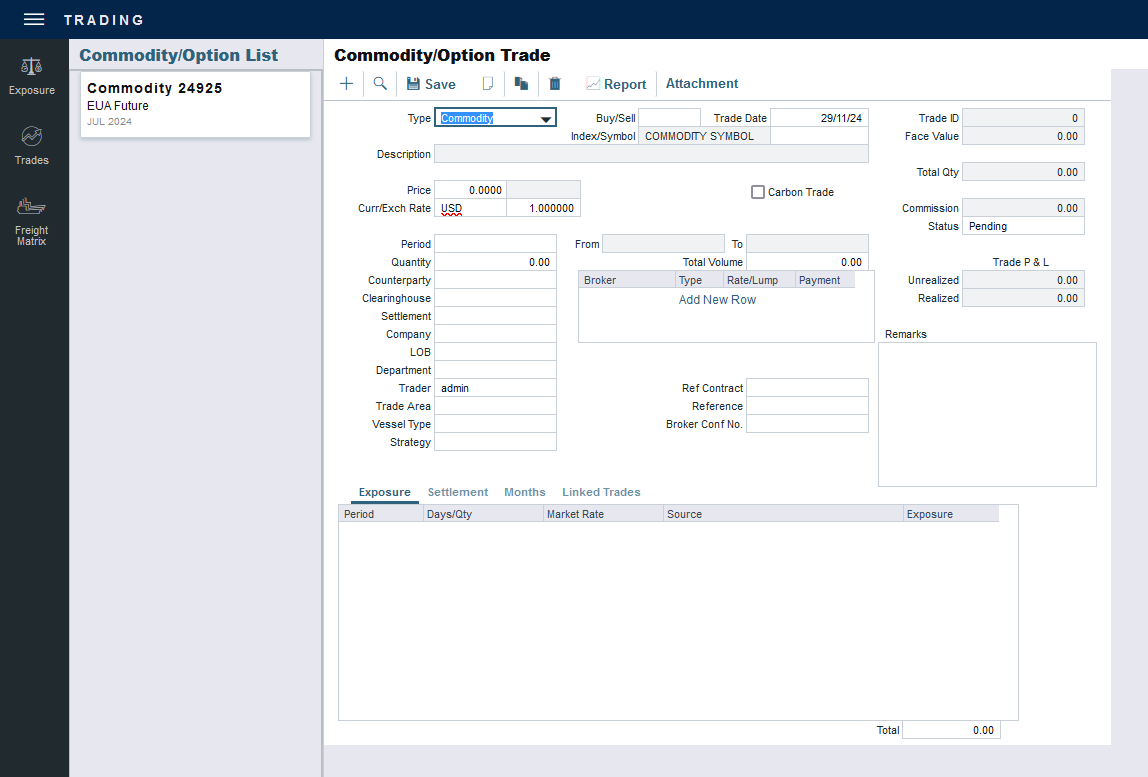Image resolution: width=1148 pixels, height=777 pixels.
Task: Click the magnifier search icon
Action: (x=380, y=84)
